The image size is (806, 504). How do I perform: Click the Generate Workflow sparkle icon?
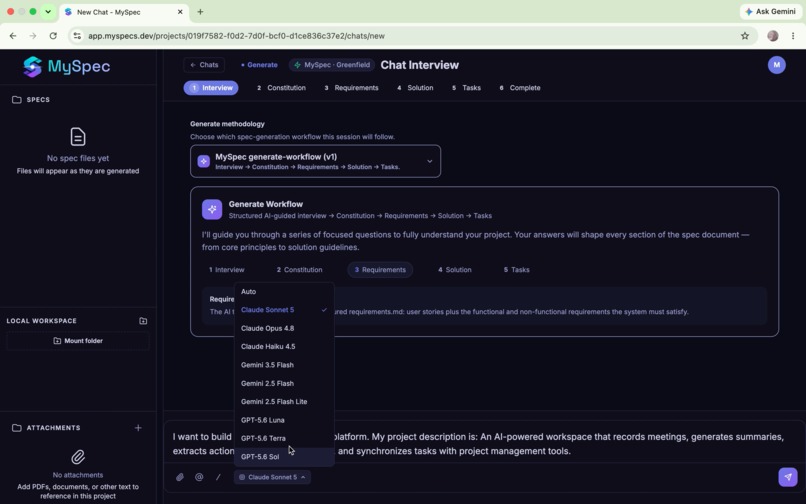tap(212, 209)
